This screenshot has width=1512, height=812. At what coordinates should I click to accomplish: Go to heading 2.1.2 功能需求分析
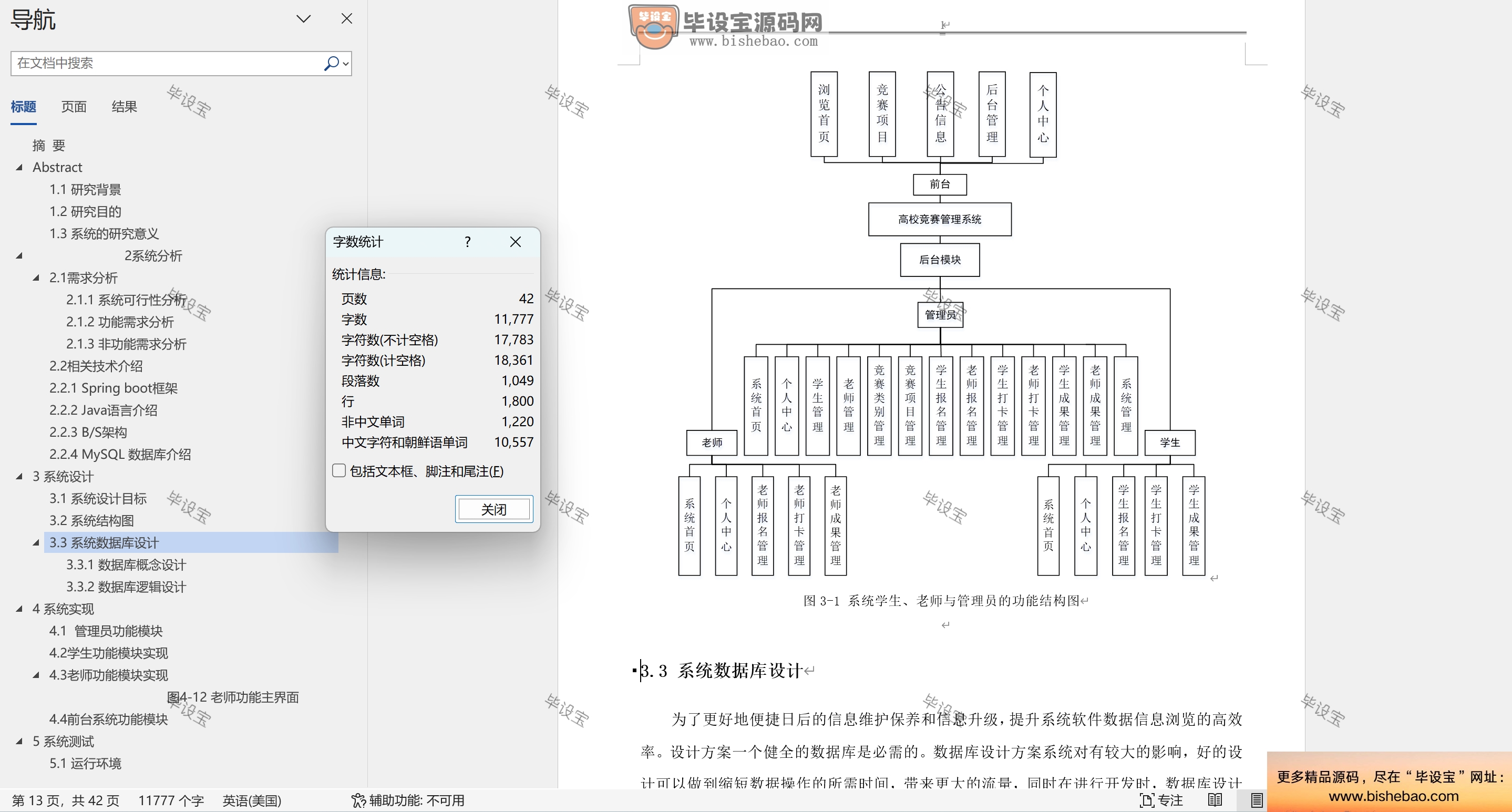(x=120, y=322)
